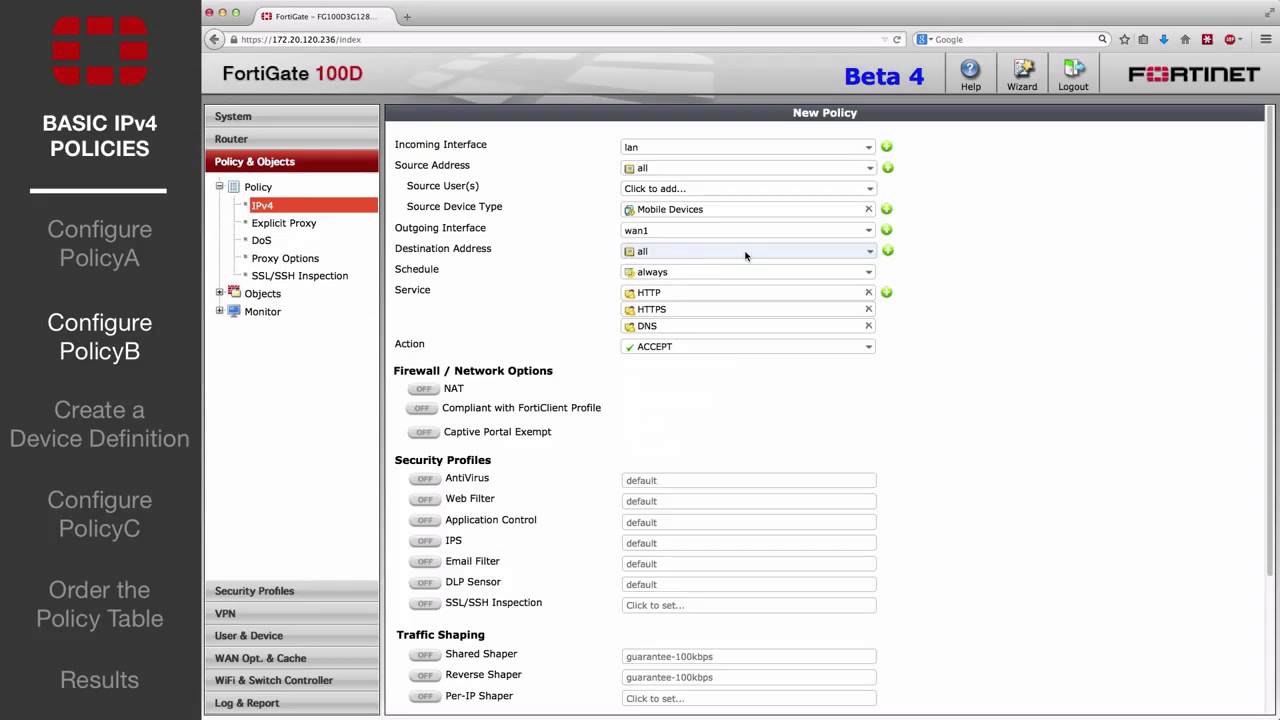Open the Router menu section
The image size is (1280, 720).
292,139
